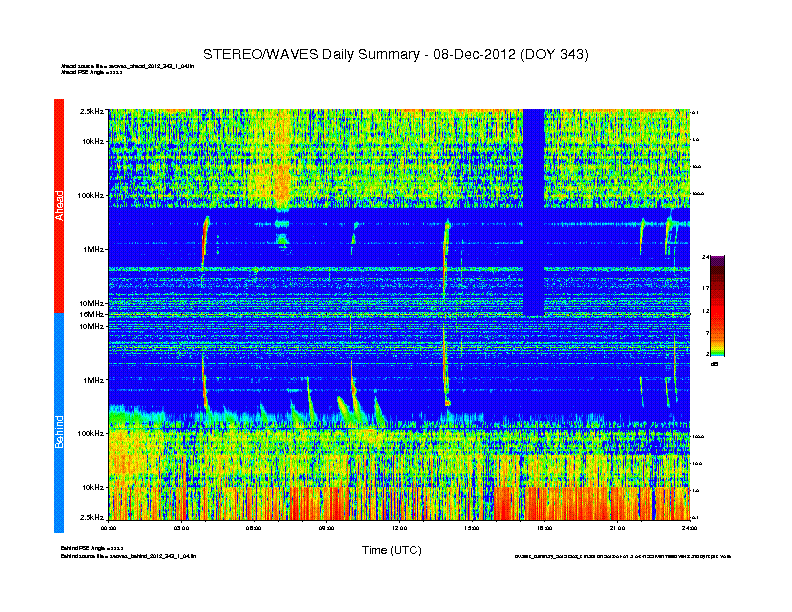Click the 10kHz label on Behind panel
The height and width of the screenshot is (612, 792).
(92, 487)
